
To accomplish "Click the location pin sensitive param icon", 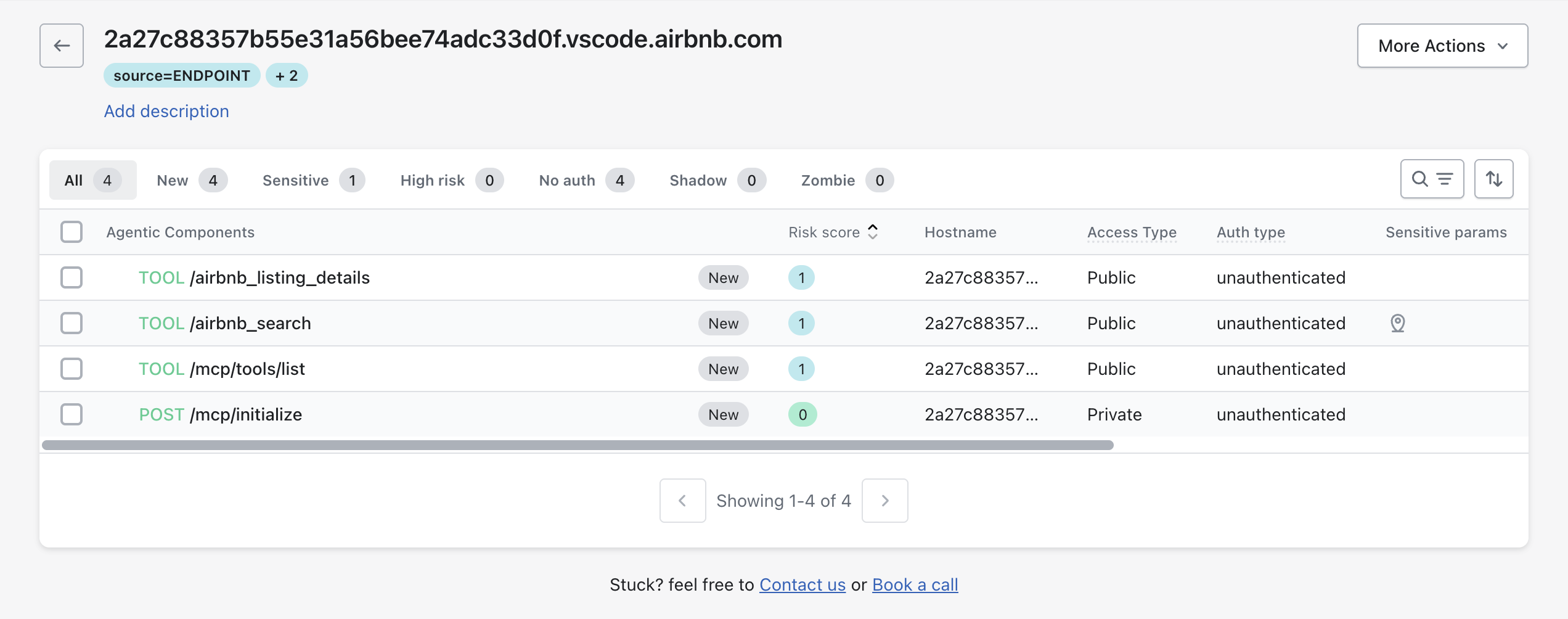I will [x=1397, y=323].
